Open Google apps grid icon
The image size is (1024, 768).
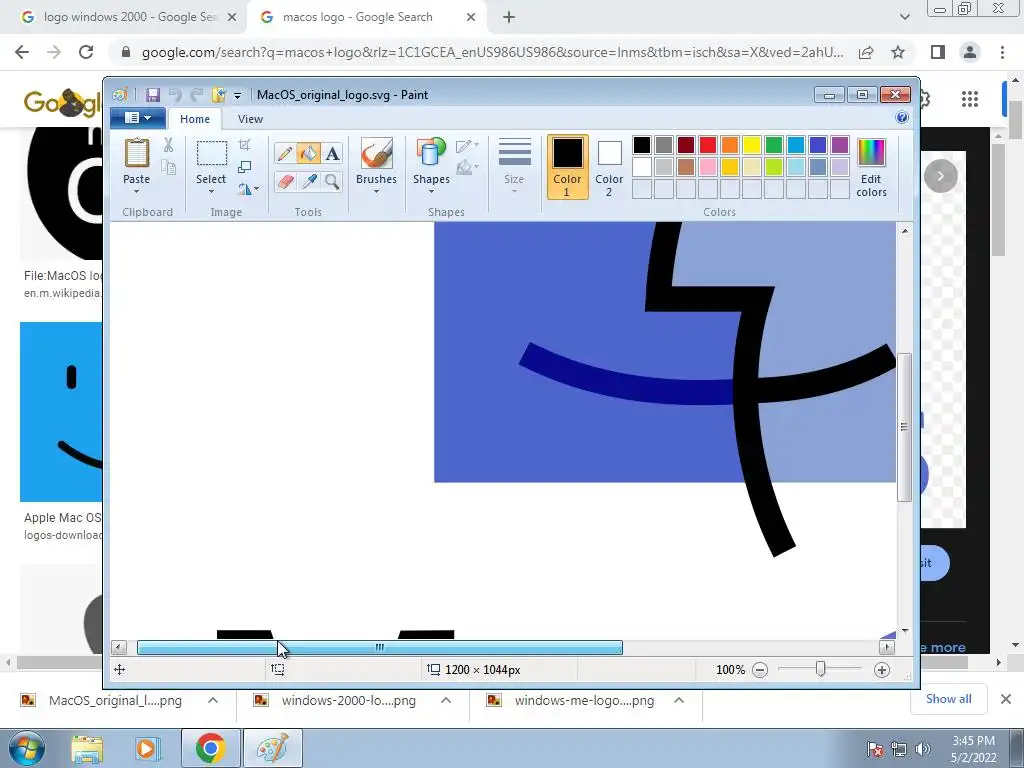click(970, 99)
